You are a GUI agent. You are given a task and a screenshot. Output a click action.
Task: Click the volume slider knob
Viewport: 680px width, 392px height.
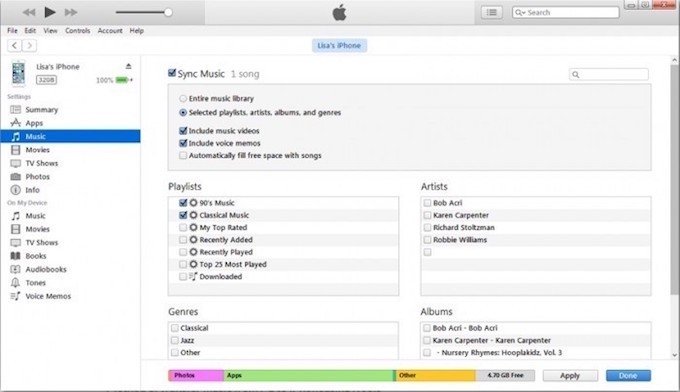tap(168, 12)
